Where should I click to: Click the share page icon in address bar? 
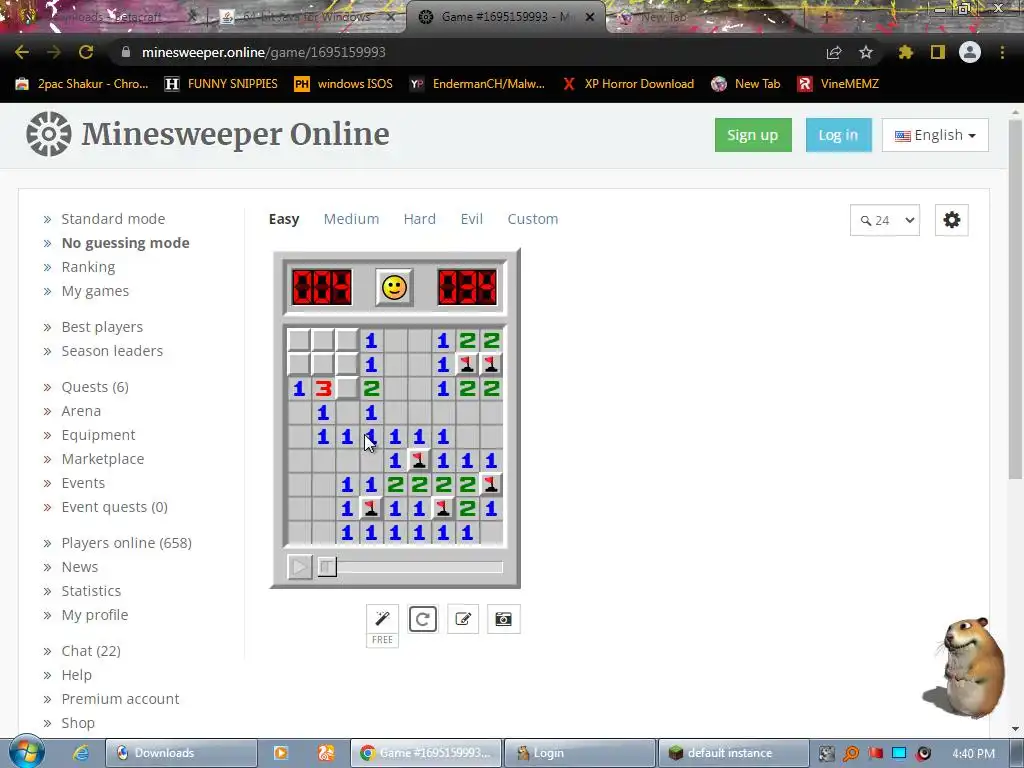(x=834, y=52)
